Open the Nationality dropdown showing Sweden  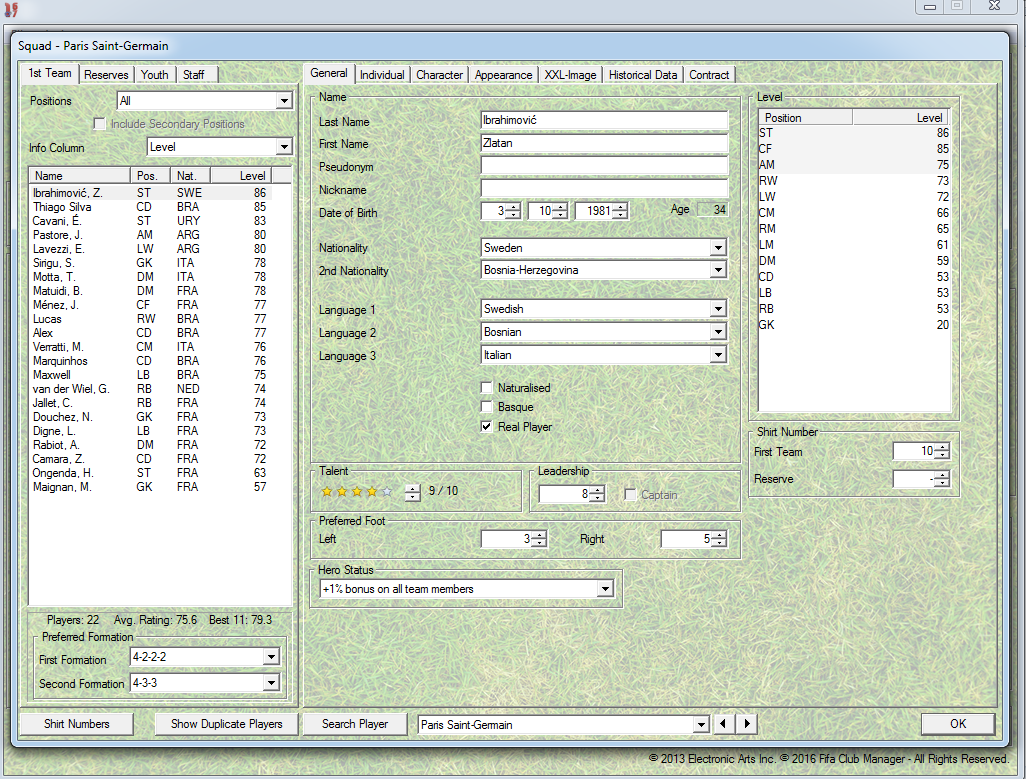tap(718, 248)
